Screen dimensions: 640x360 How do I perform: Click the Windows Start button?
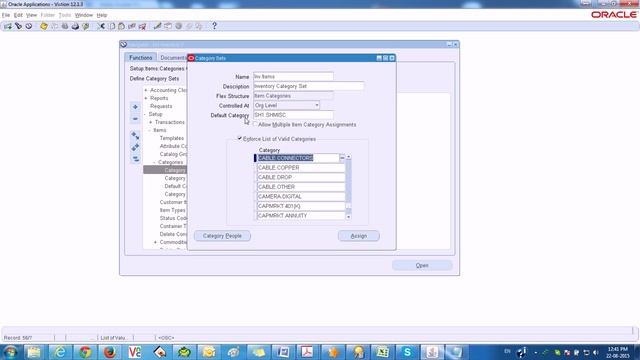[10, 352]
